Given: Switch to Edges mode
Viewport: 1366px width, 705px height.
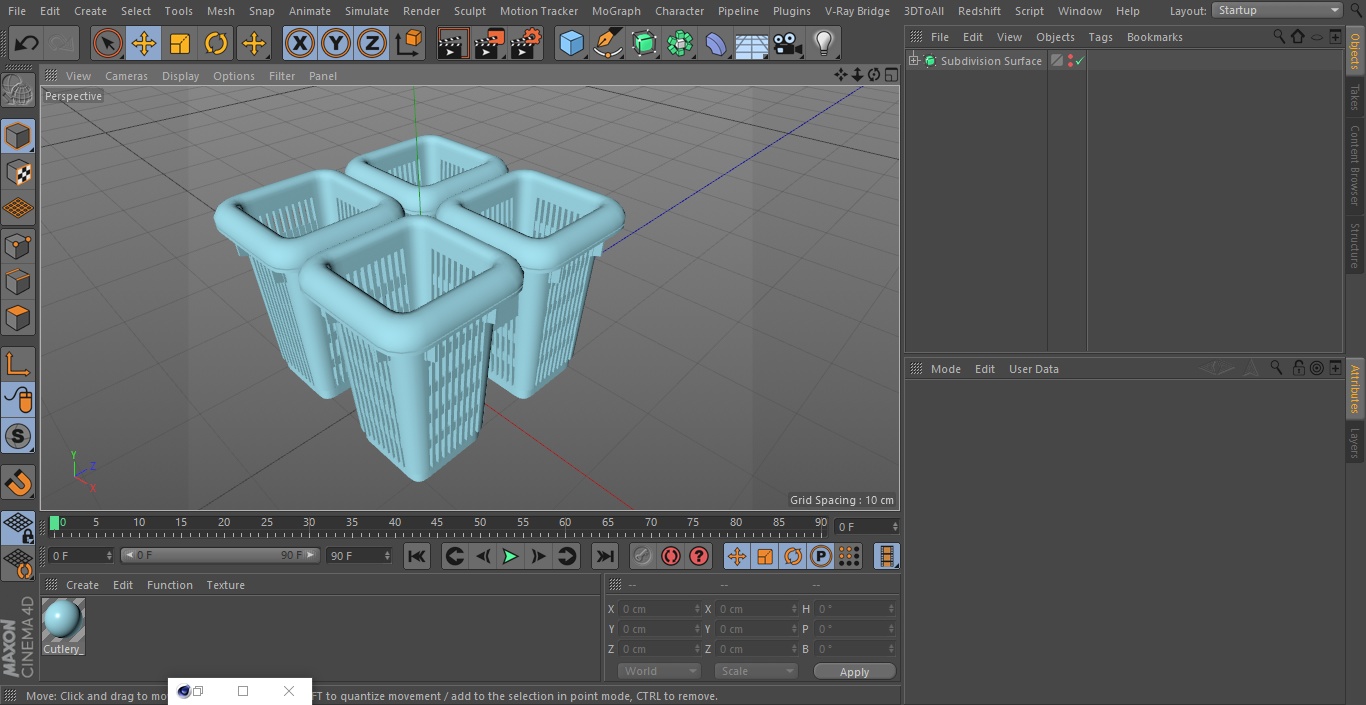Looking at the screenshot, I should point(18,282).
